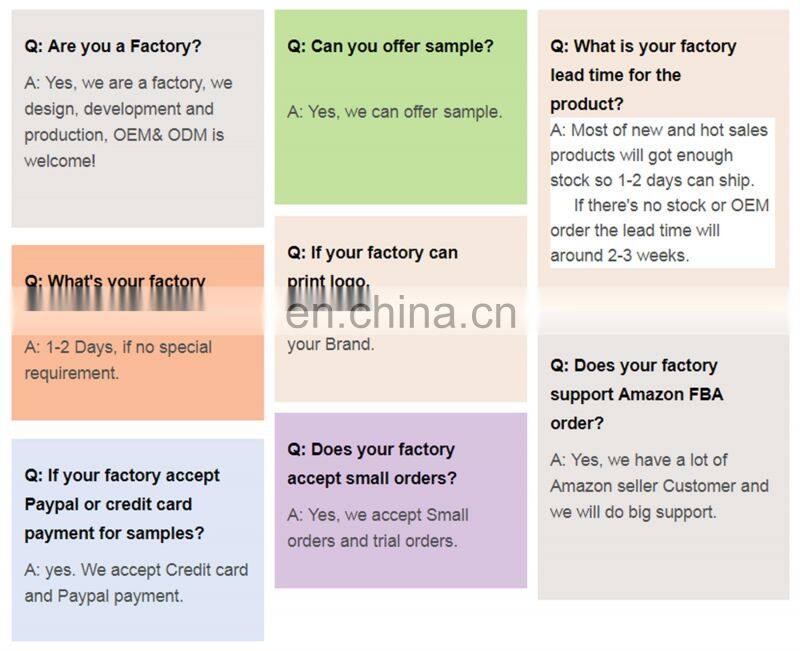The image size is (800, 651).
Task: Click the "accept small orders?" question
Action: click(x=372, y=464)
